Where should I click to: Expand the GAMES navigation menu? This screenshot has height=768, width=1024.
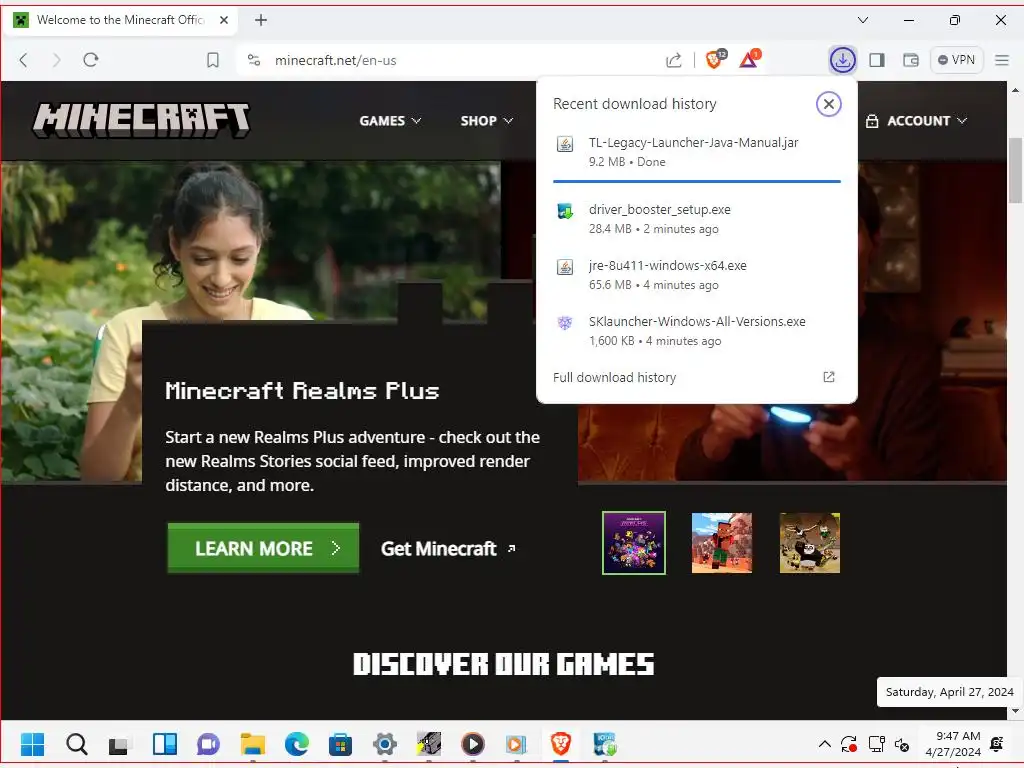point(390,121)
